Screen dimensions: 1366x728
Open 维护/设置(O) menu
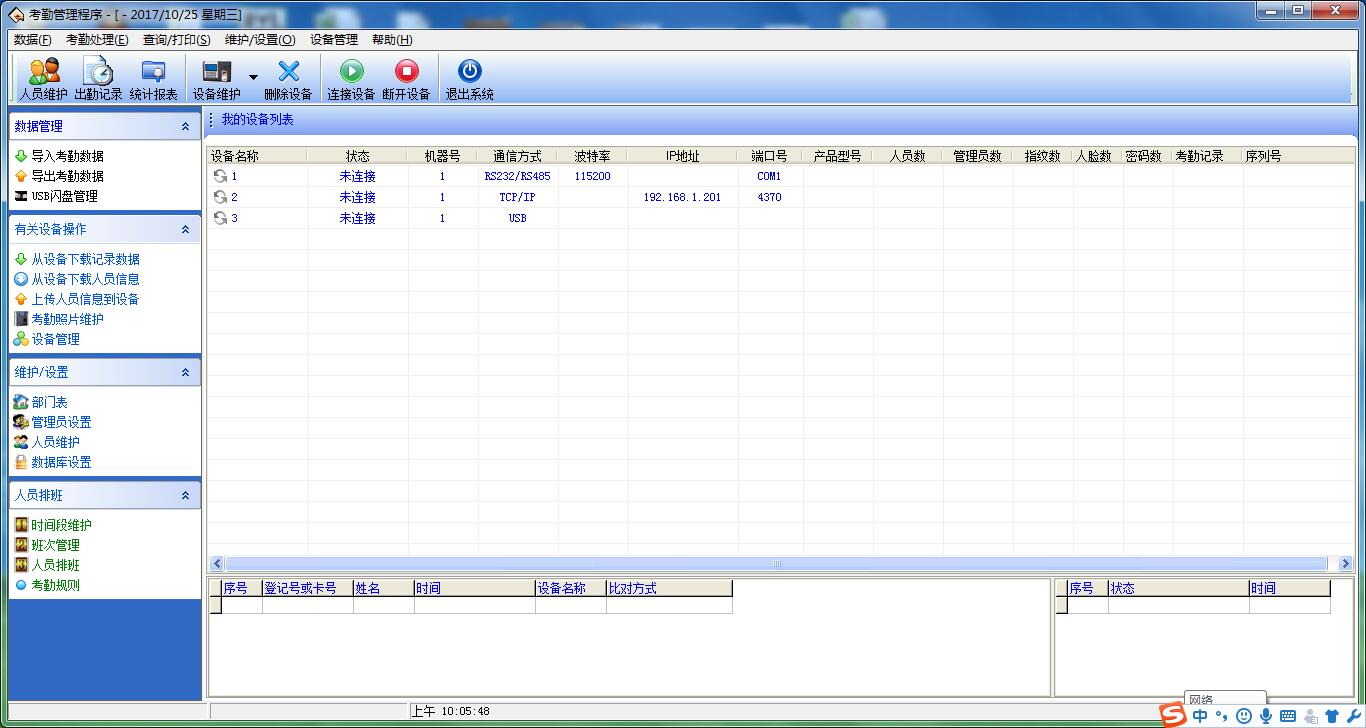pyautogui.click(x=260, y=40)
